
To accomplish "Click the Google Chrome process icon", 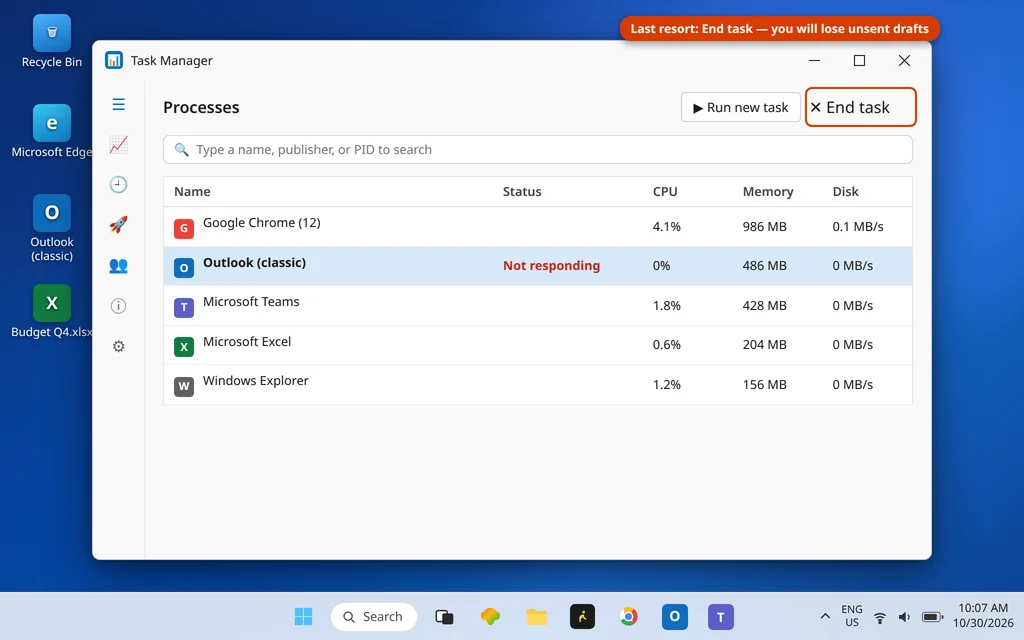I will (x=184, y=228).
